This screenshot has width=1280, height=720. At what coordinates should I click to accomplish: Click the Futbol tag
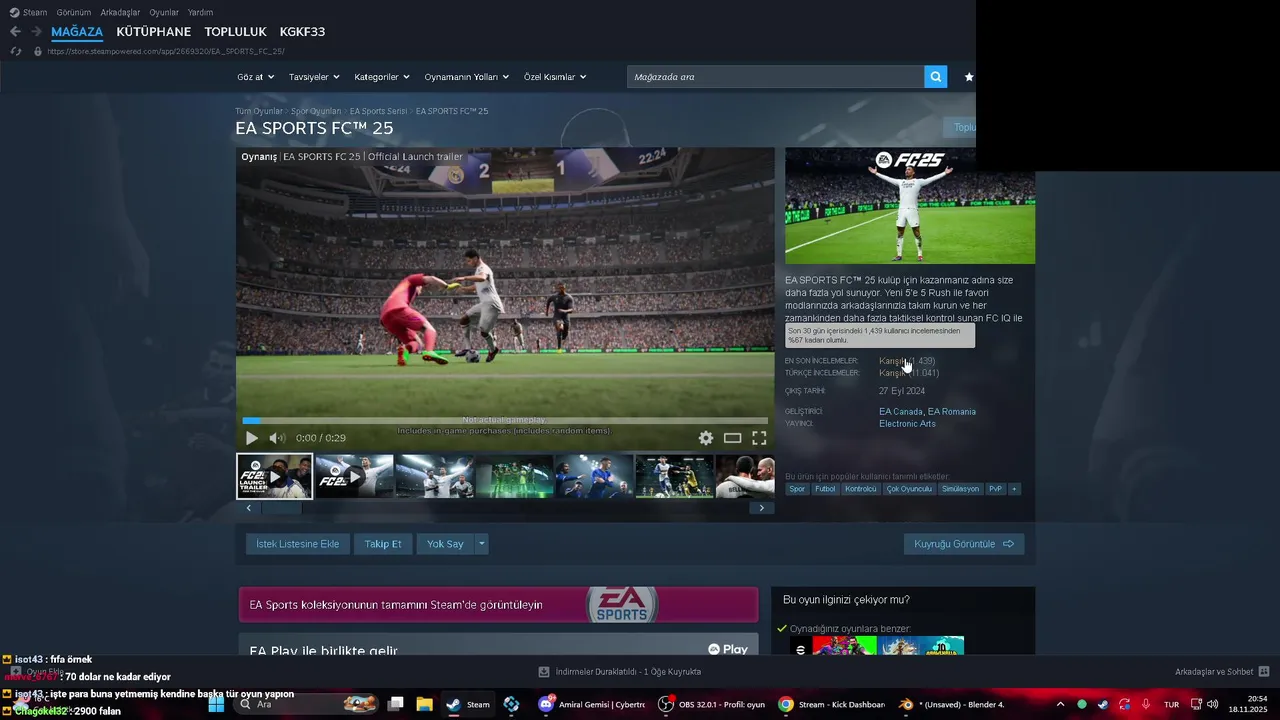point(825,489)
